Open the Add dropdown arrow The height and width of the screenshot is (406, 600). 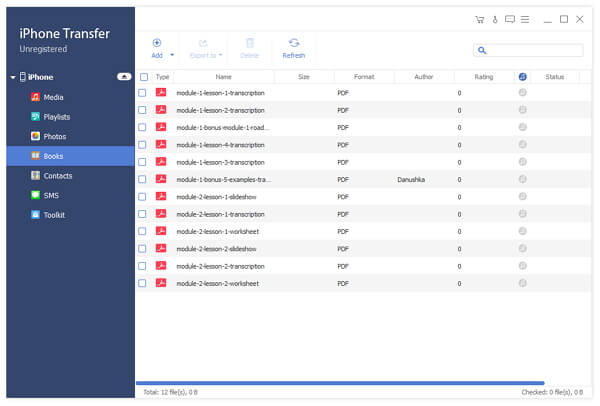172,55
